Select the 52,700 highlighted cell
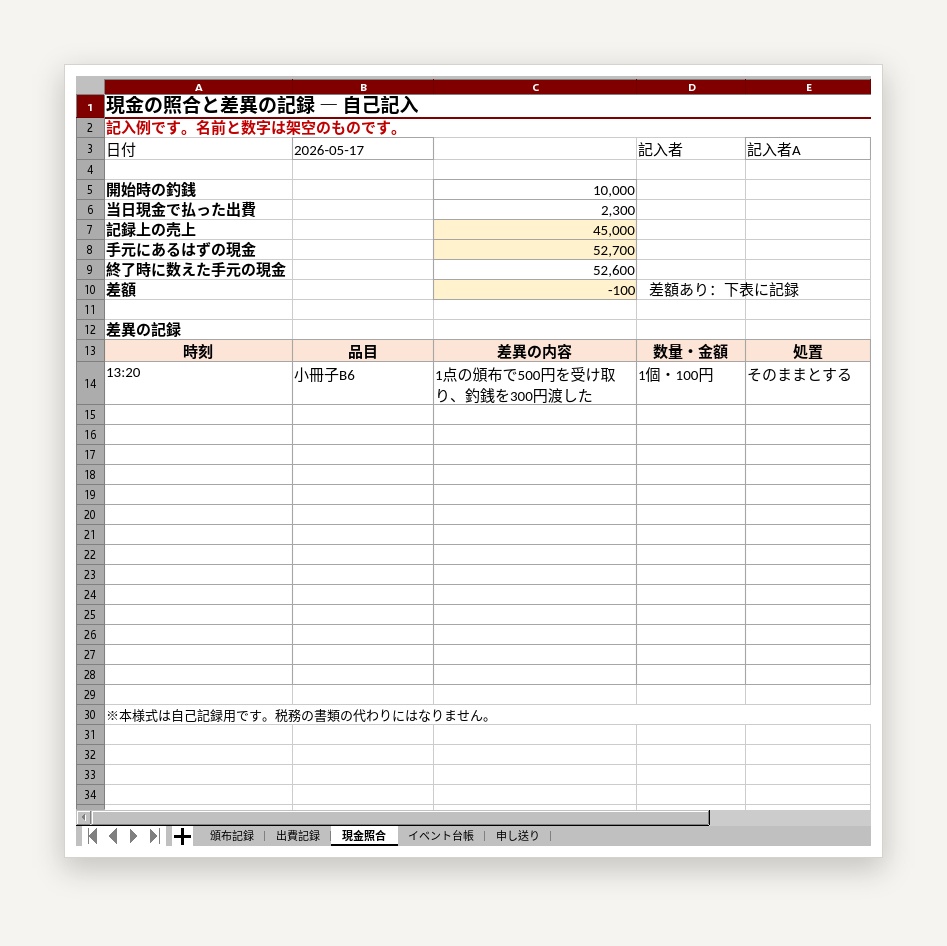The width and height of the screenshot is (947, 946). 535,249
